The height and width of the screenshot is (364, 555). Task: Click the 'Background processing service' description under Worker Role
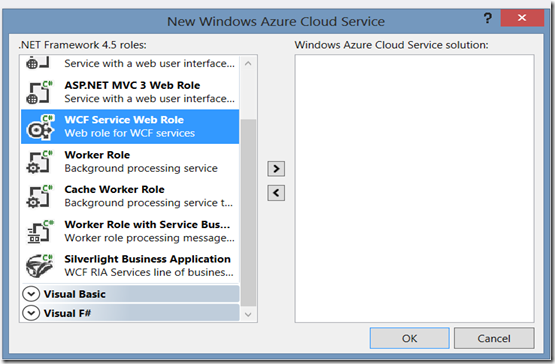pos(141,168)
